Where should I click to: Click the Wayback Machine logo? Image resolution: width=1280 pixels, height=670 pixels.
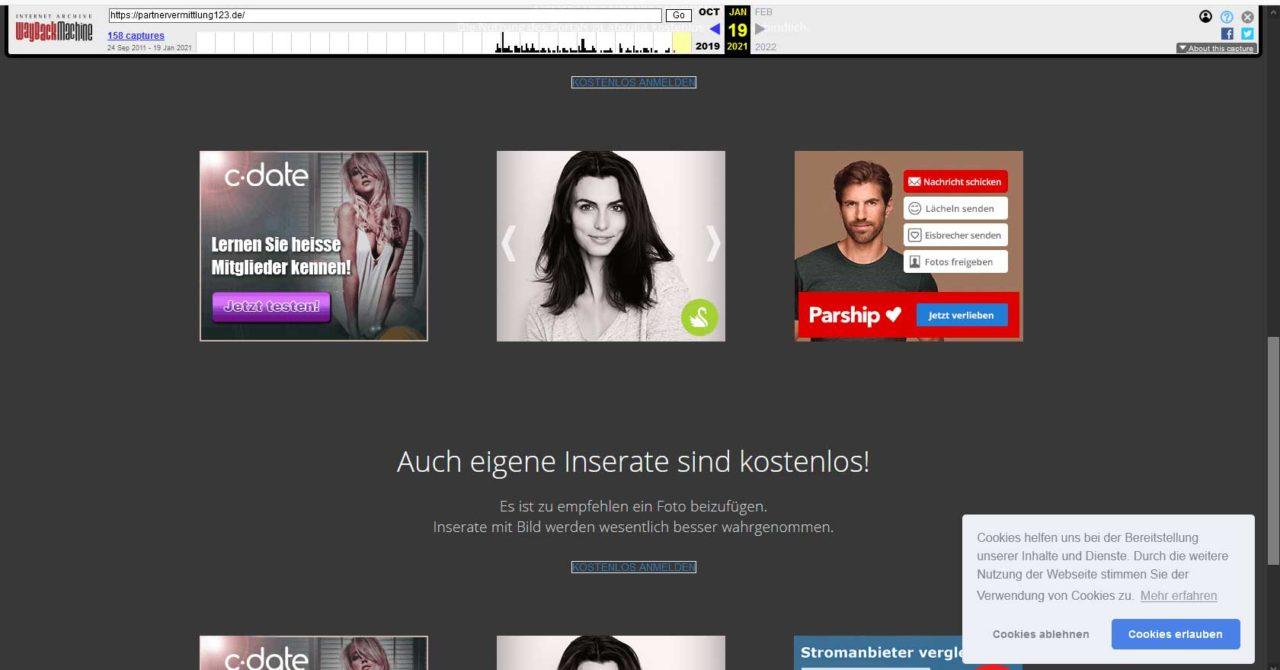coord(54,29)
